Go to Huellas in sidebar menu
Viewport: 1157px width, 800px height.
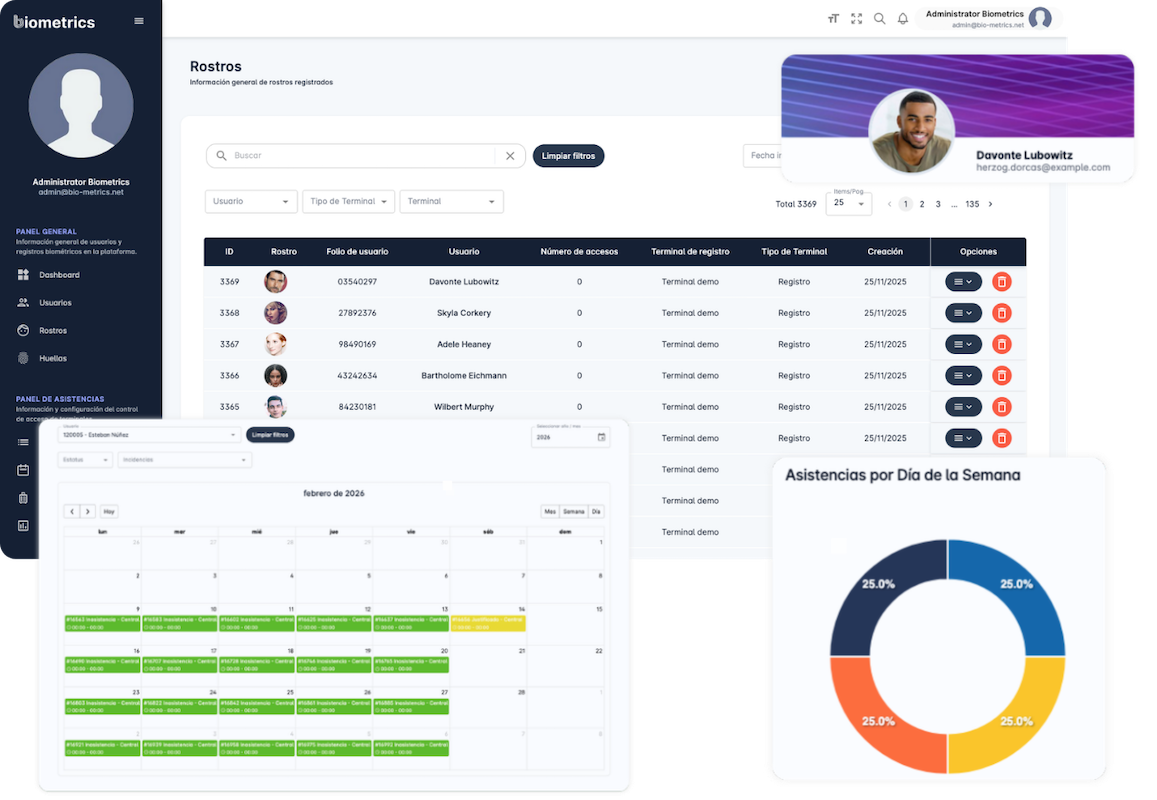point(53,358)
